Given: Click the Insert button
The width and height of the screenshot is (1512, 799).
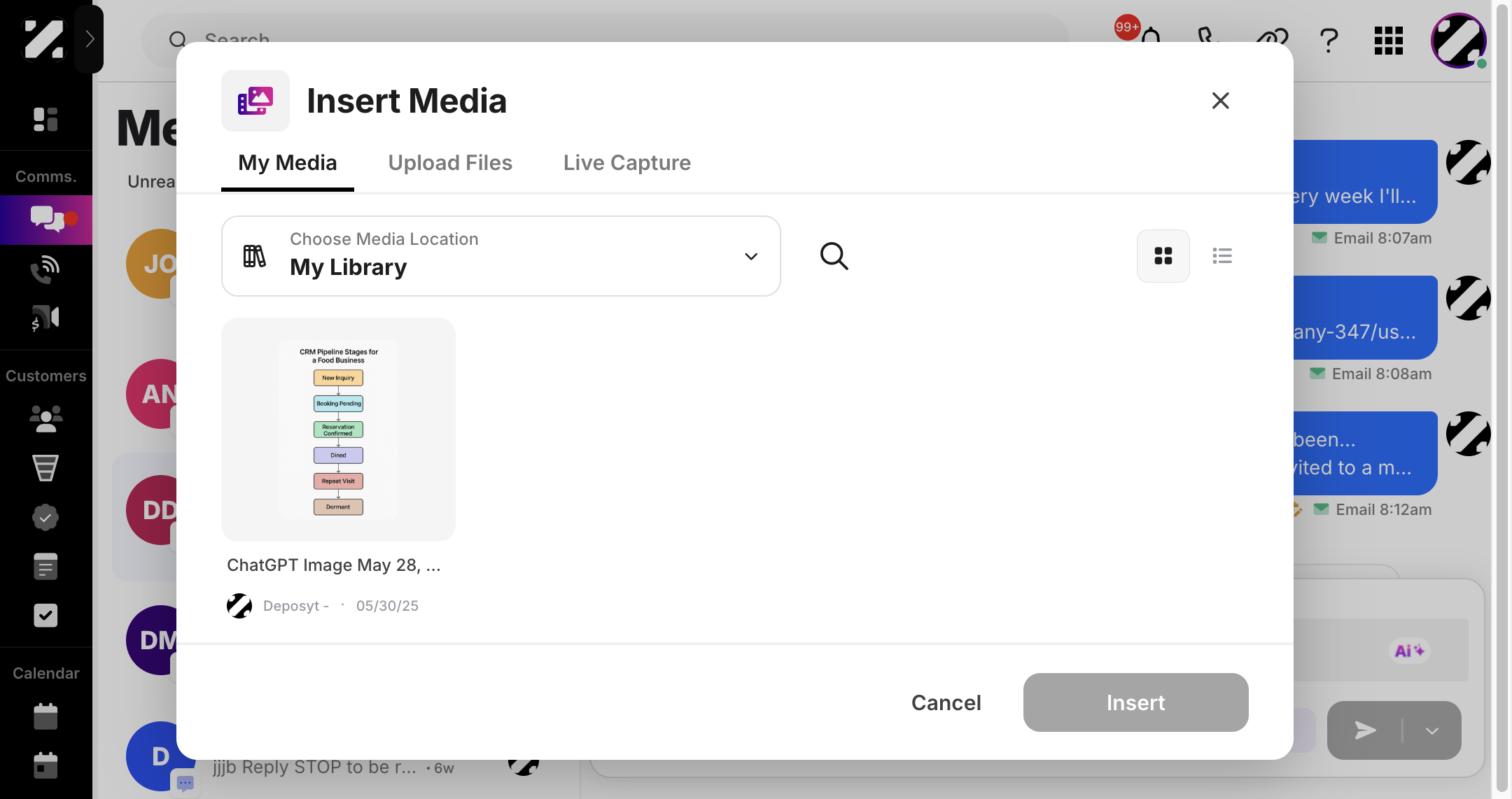Looking at the screenshot, I should click(x=1135, y=702).
